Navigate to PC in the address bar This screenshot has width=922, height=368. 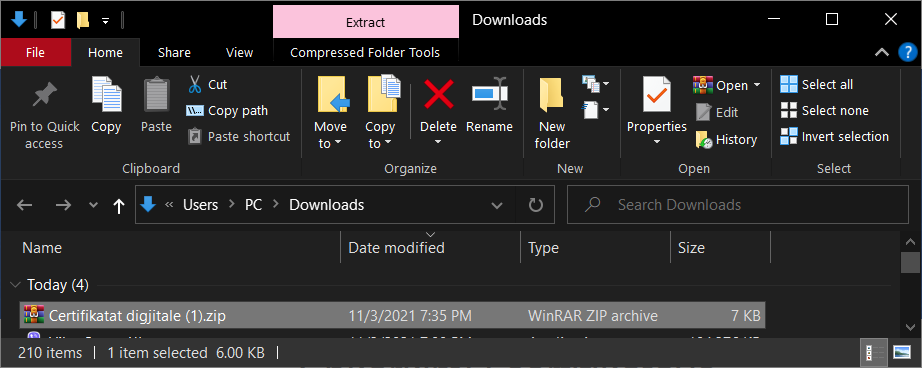[x=253, y=205]
